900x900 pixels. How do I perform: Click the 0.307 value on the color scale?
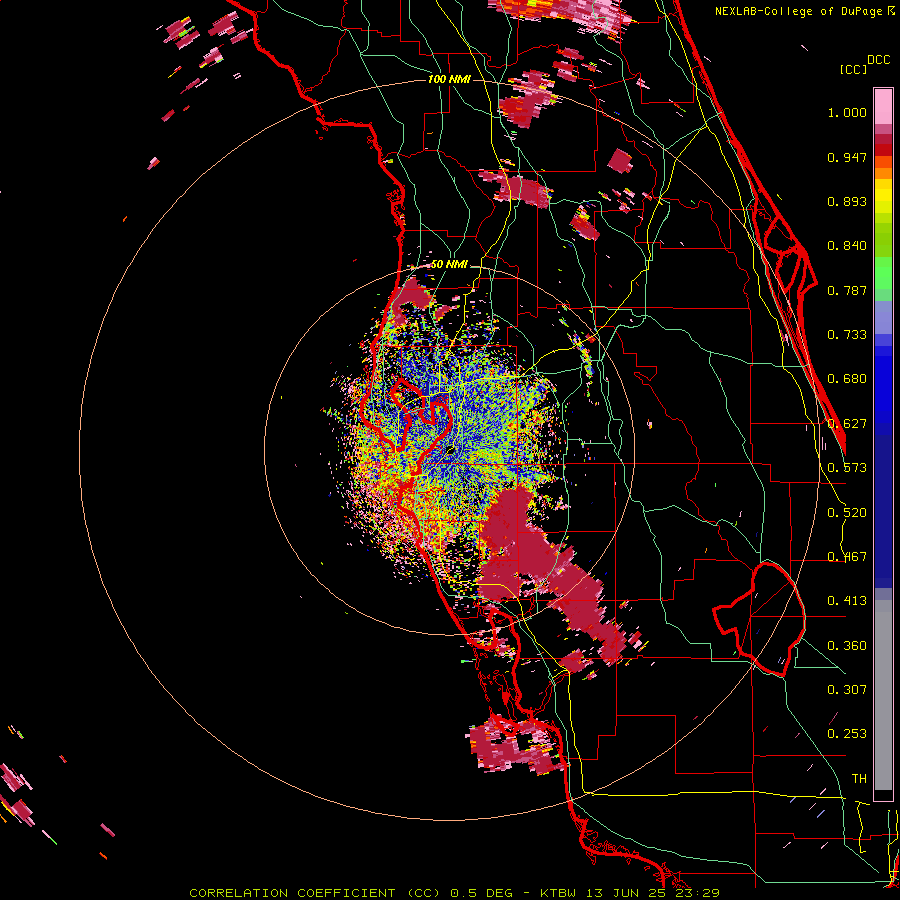[847, 690]
